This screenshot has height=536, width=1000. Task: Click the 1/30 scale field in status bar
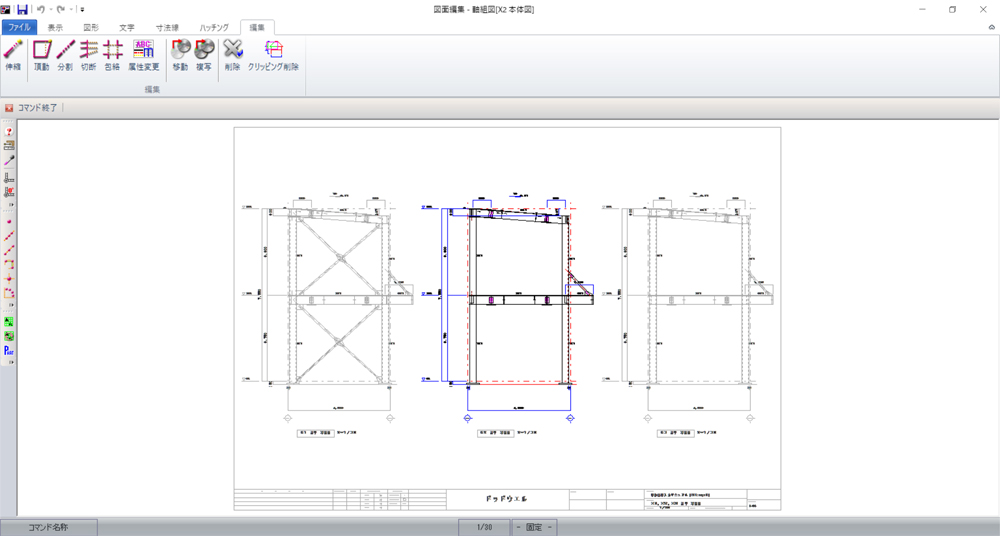[x=484, y=527]
